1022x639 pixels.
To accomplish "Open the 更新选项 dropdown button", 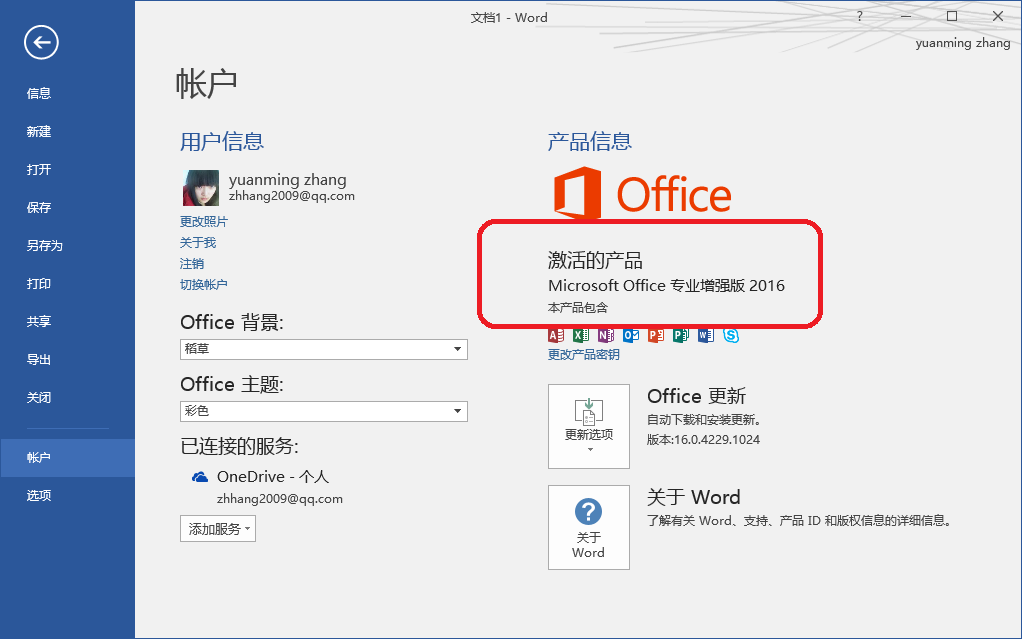I will 589,426.
